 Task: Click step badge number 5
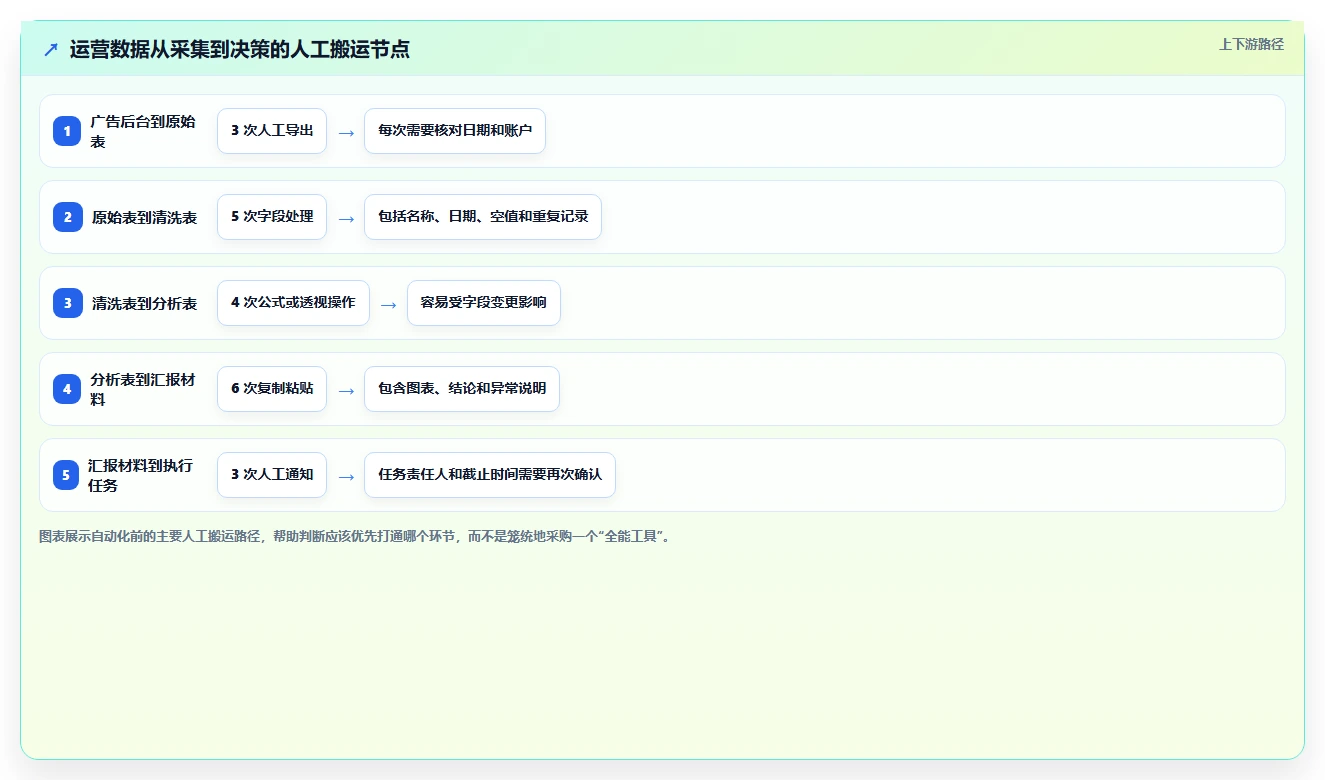67,475
